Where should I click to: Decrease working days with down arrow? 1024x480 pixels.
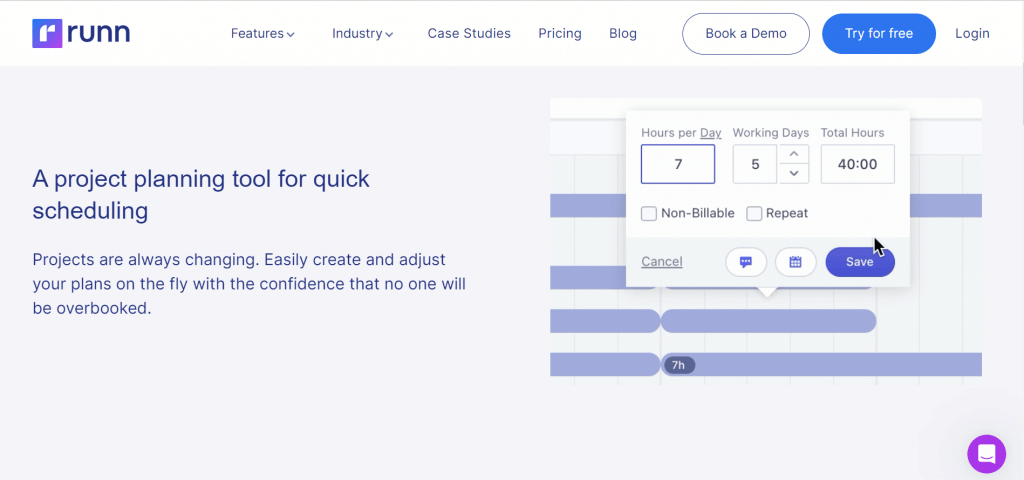tap(794, 174)
